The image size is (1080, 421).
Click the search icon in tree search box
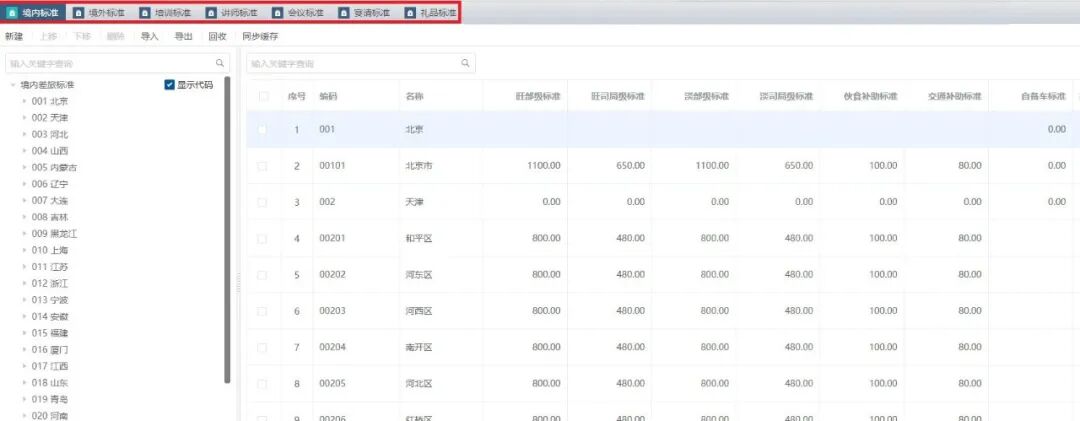[220, 63]
